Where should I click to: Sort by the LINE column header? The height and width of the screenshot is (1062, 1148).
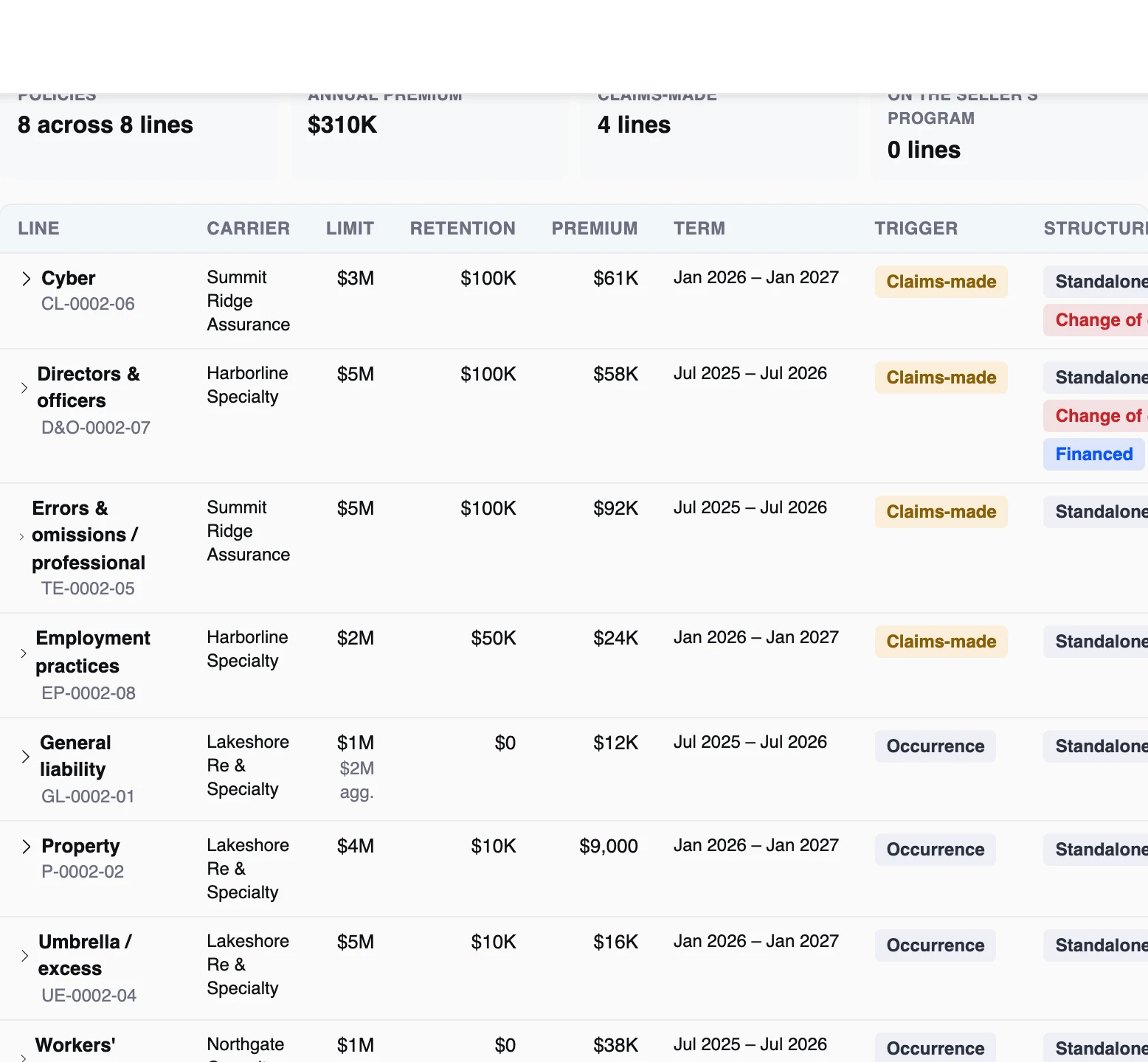(38, 229)
